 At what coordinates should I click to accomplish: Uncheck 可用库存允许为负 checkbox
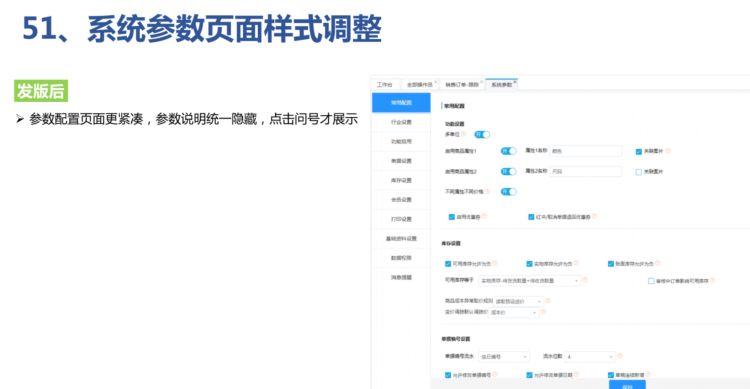pos(448,264)
